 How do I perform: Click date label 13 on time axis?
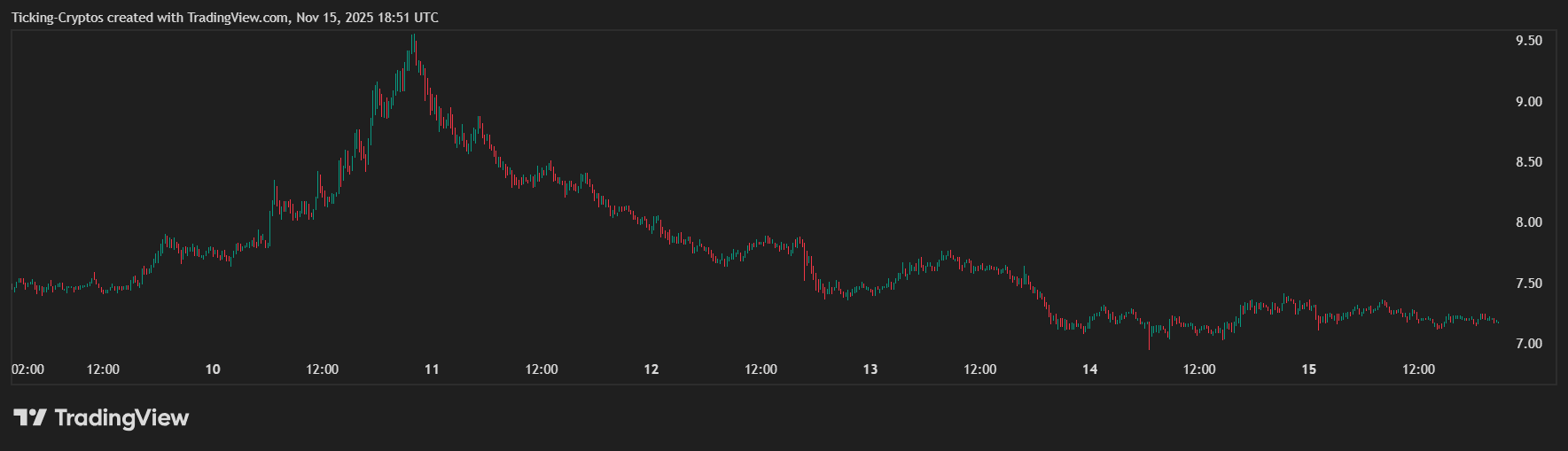pos(870,369)
